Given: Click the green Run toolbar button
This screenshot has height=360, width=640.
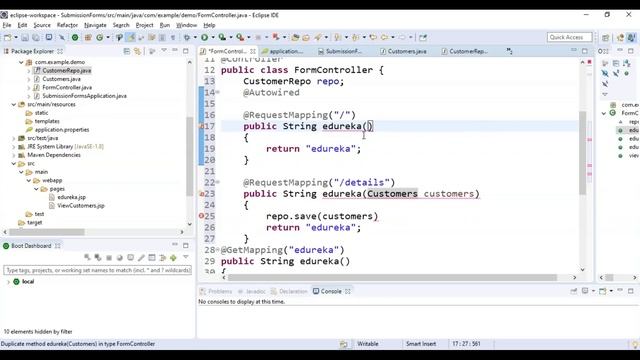Looking at the screenshot, I should pyautogui.click(x=204, y=38).
